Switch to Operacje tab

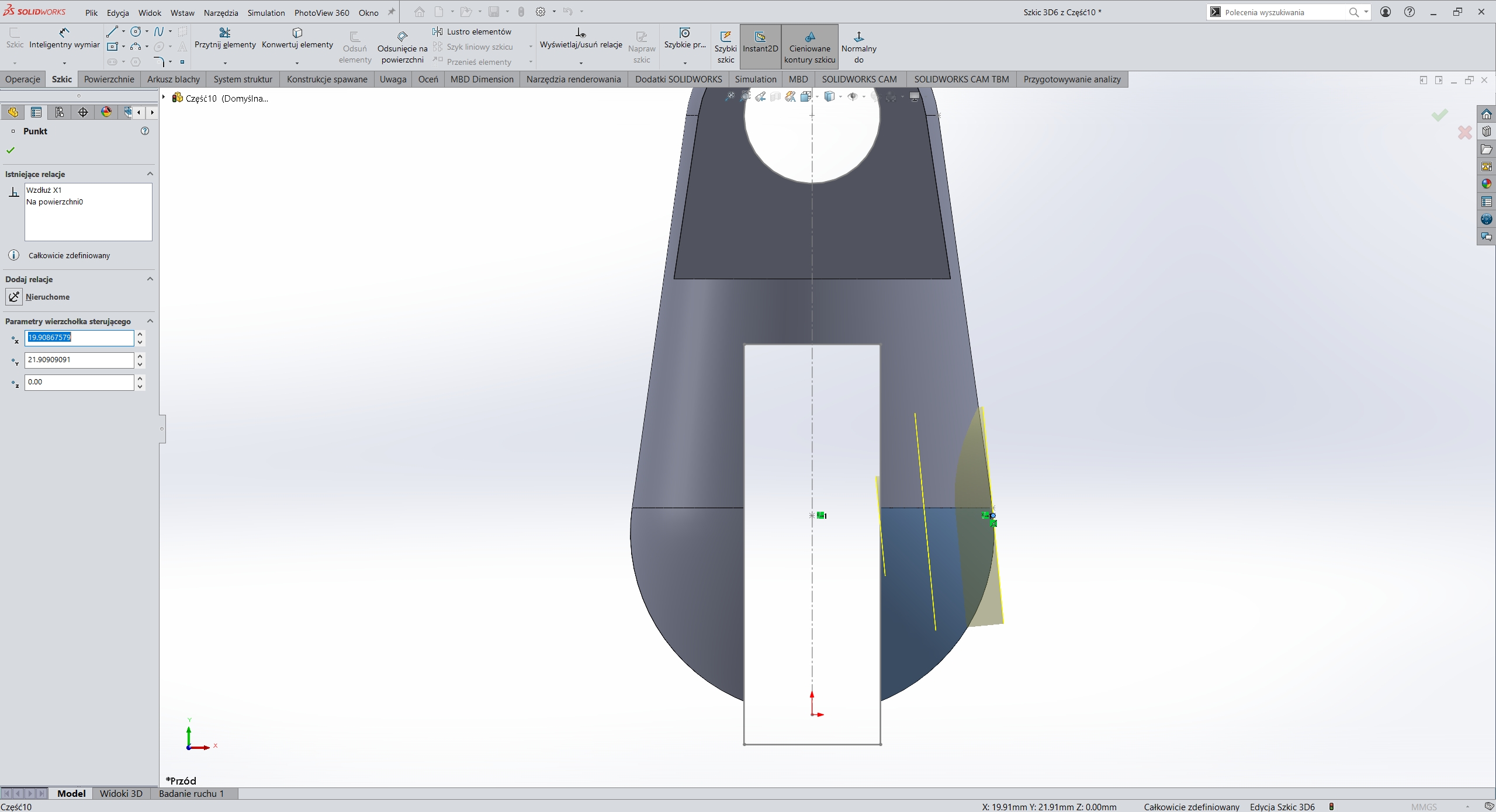tap(23, 79)
